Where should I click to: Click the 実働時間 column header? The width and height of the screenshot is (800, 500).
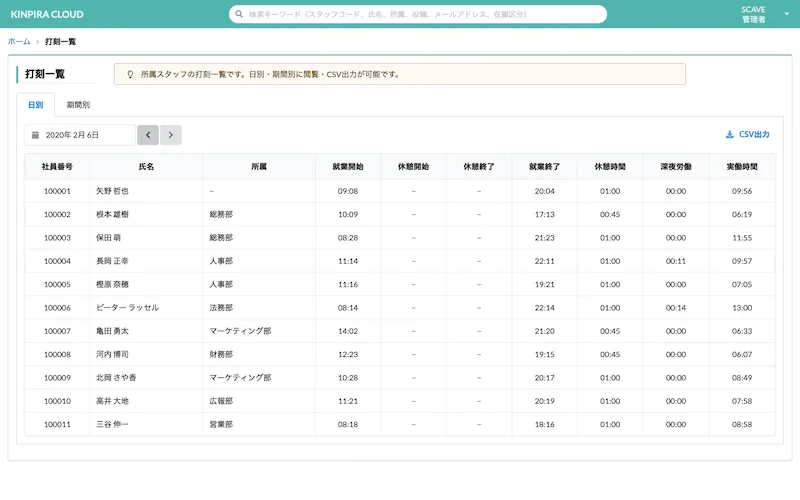click(742, 166)
